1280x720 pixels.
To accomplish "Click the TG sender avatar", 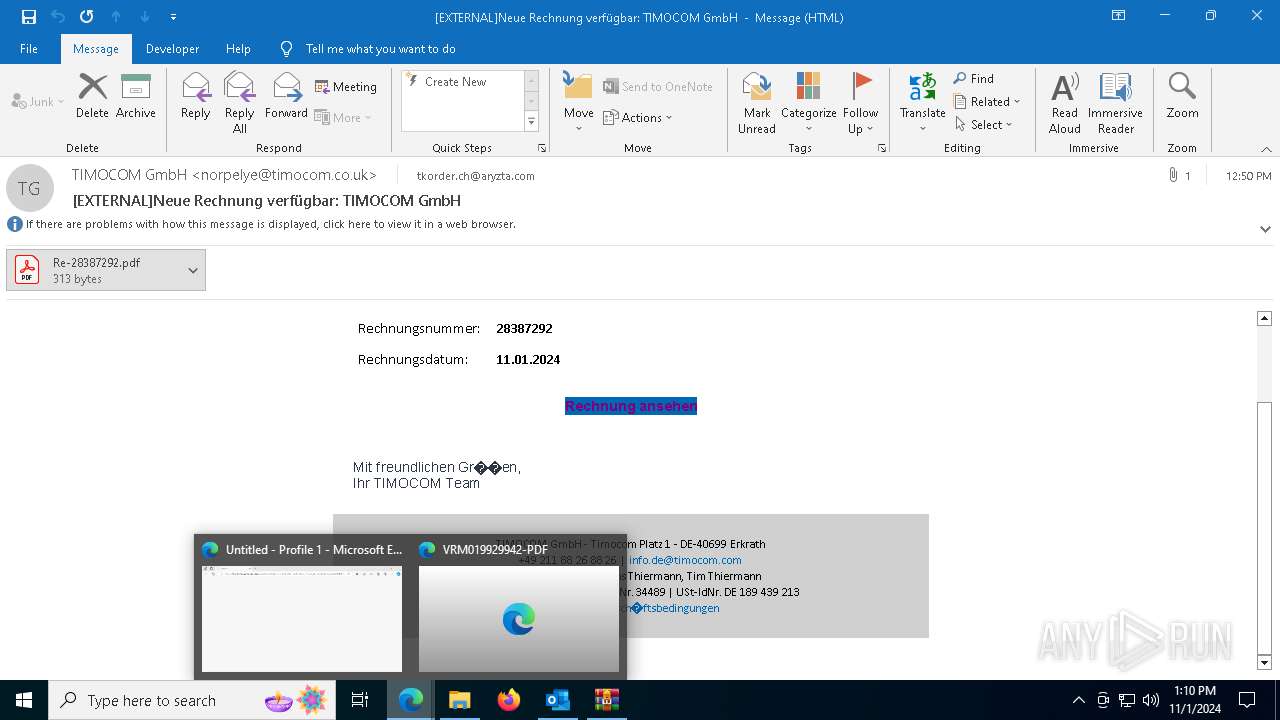I will [29, 188].
